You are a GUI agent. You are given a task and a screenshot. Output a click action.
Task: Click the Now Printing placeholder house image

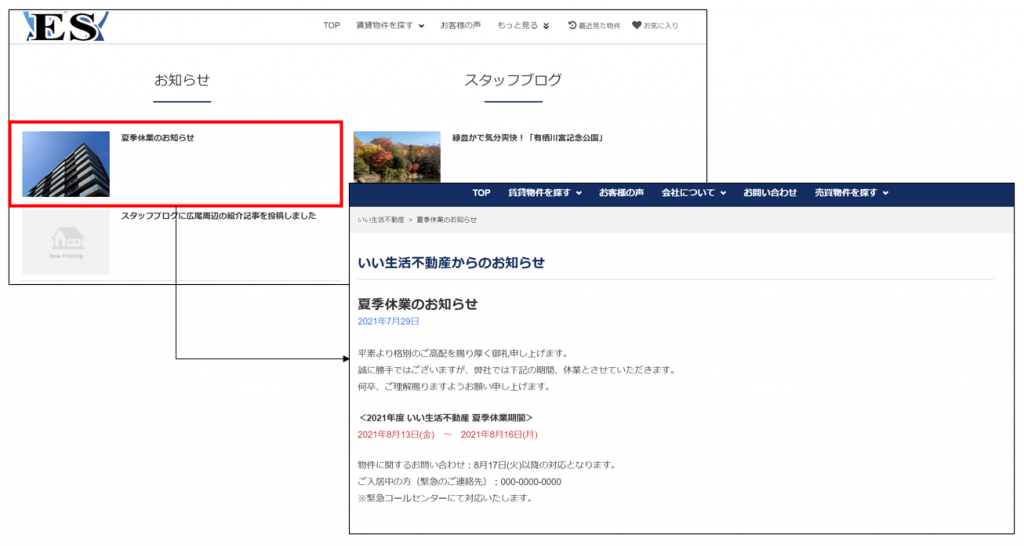pos(66,242)
